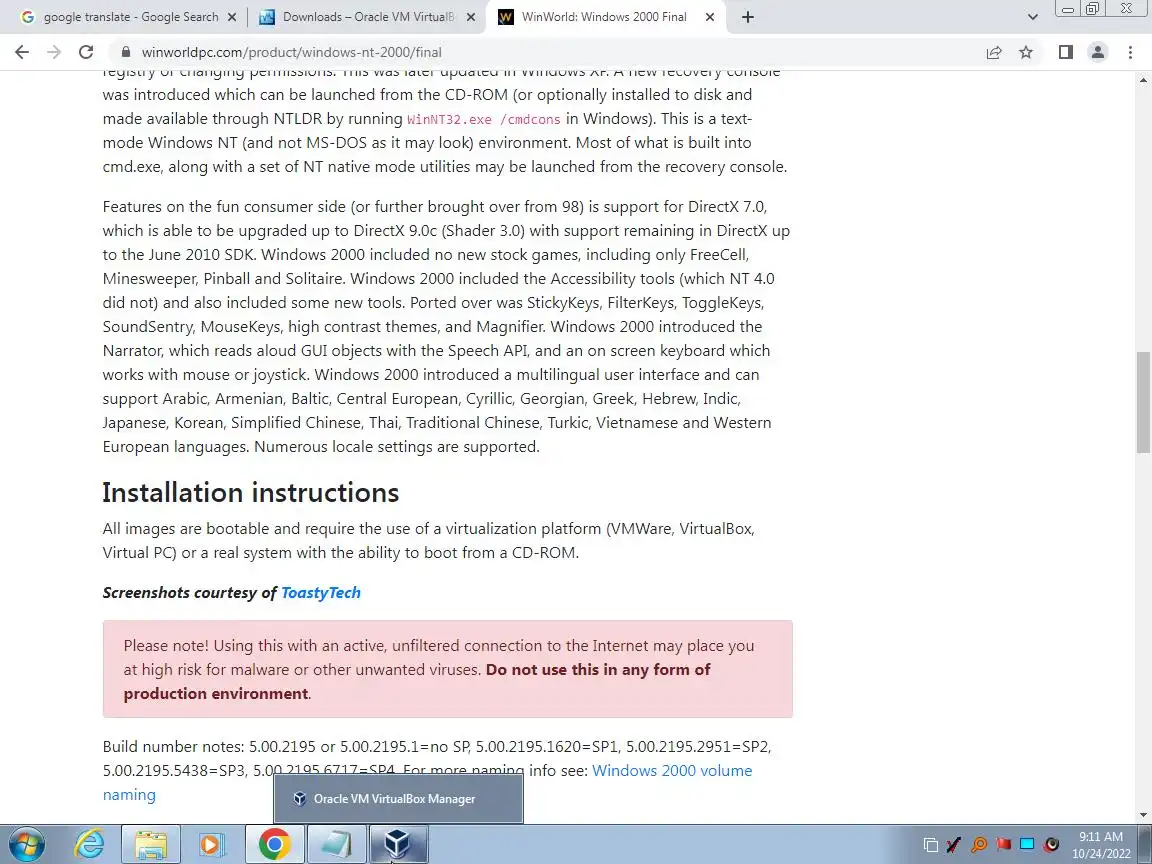The image size is (1152, 864).
Task: Open the ToastyTech link
Action: [x=321, y=593]
